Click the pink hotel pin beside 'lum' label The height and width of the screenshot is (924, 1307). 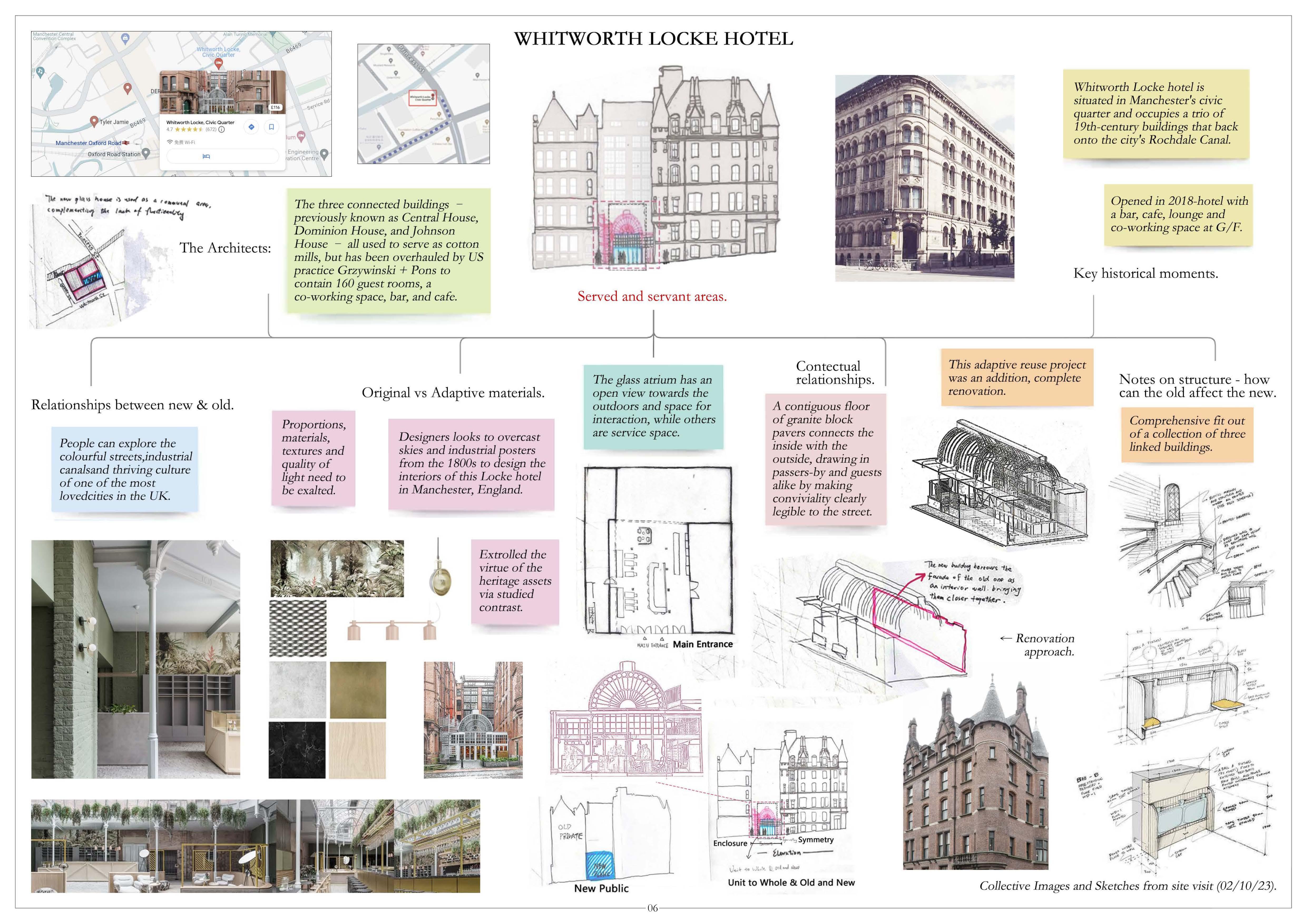[301, 136]
